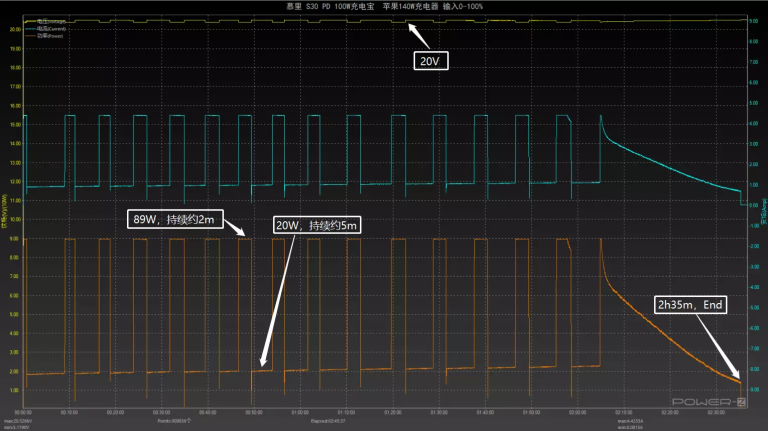The height and width of the screenshot is (431, 768).
Task: Select the cyan Current legend entry
Action: click(45, 29)
